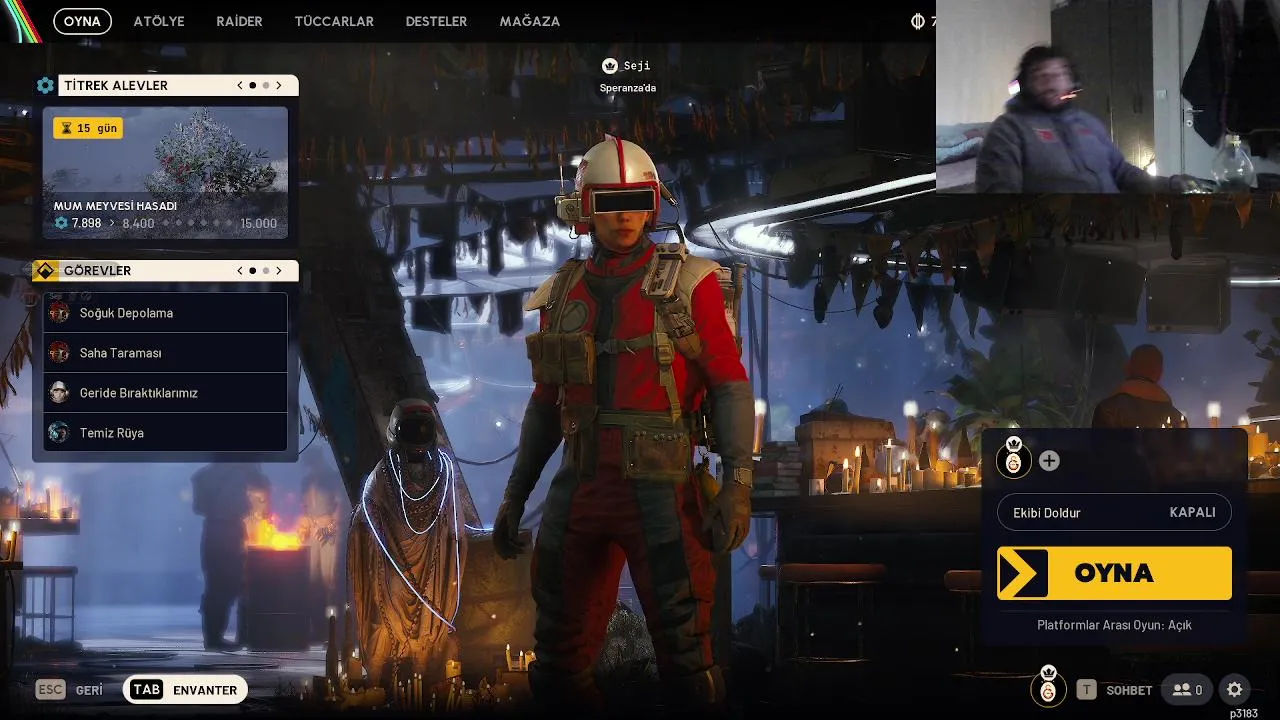
Task: Open the OYNA tab in top navigation
Action: coord(82,21)
